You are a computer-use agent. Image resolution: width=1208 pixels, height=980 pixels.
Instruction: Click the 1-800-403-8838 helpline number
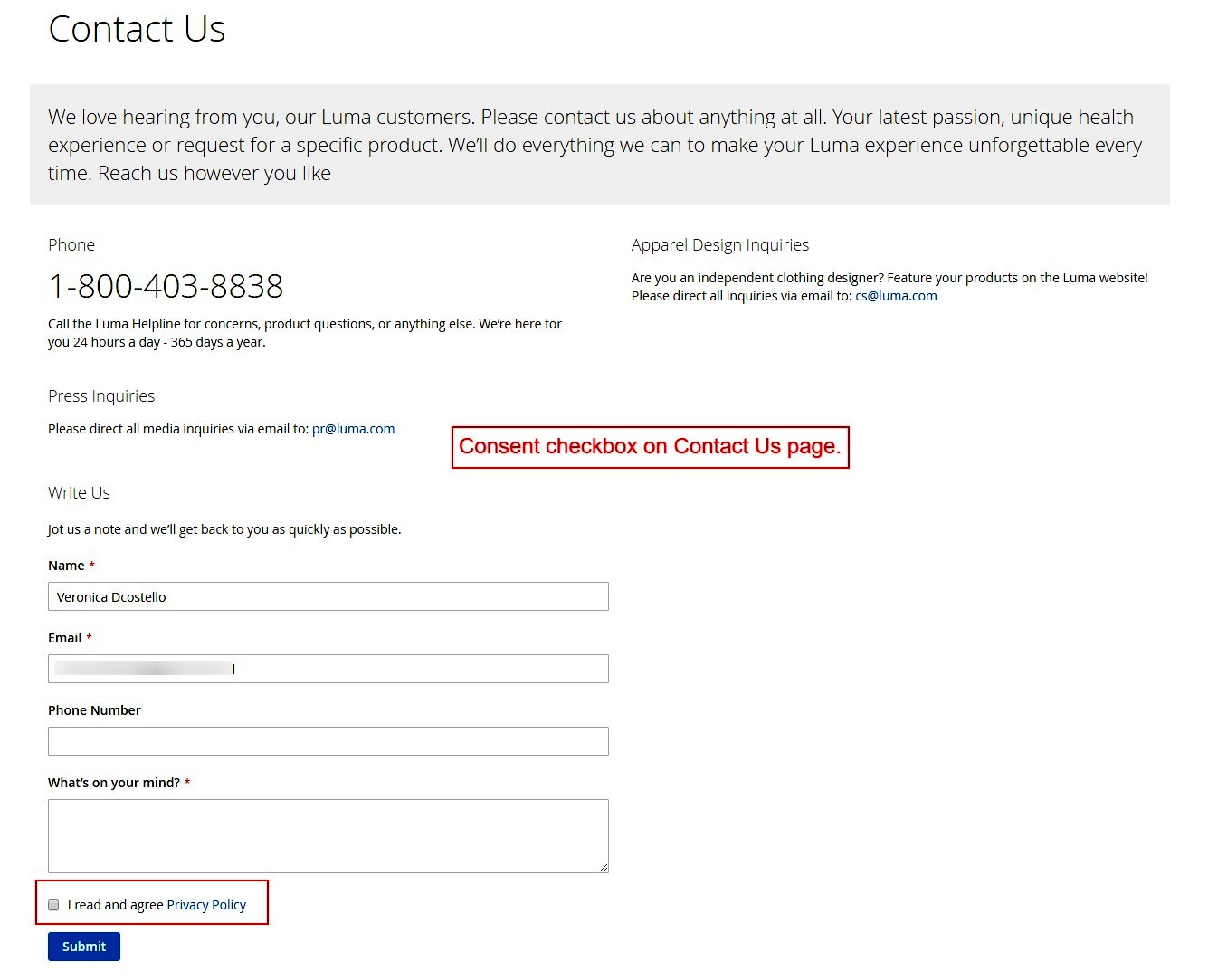[166, 286]
